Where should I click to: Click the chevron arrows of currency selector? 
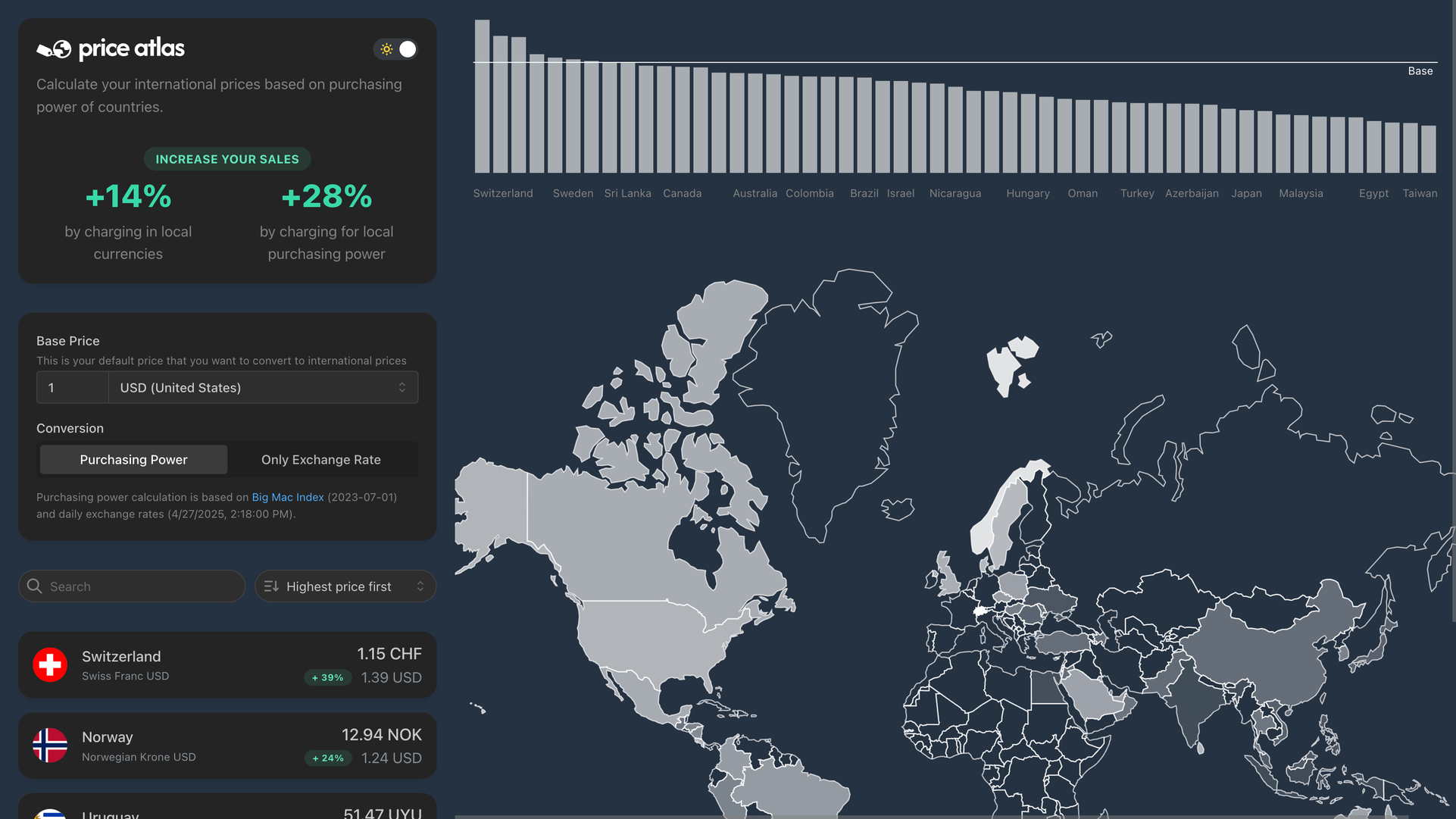tap(402, 388)
